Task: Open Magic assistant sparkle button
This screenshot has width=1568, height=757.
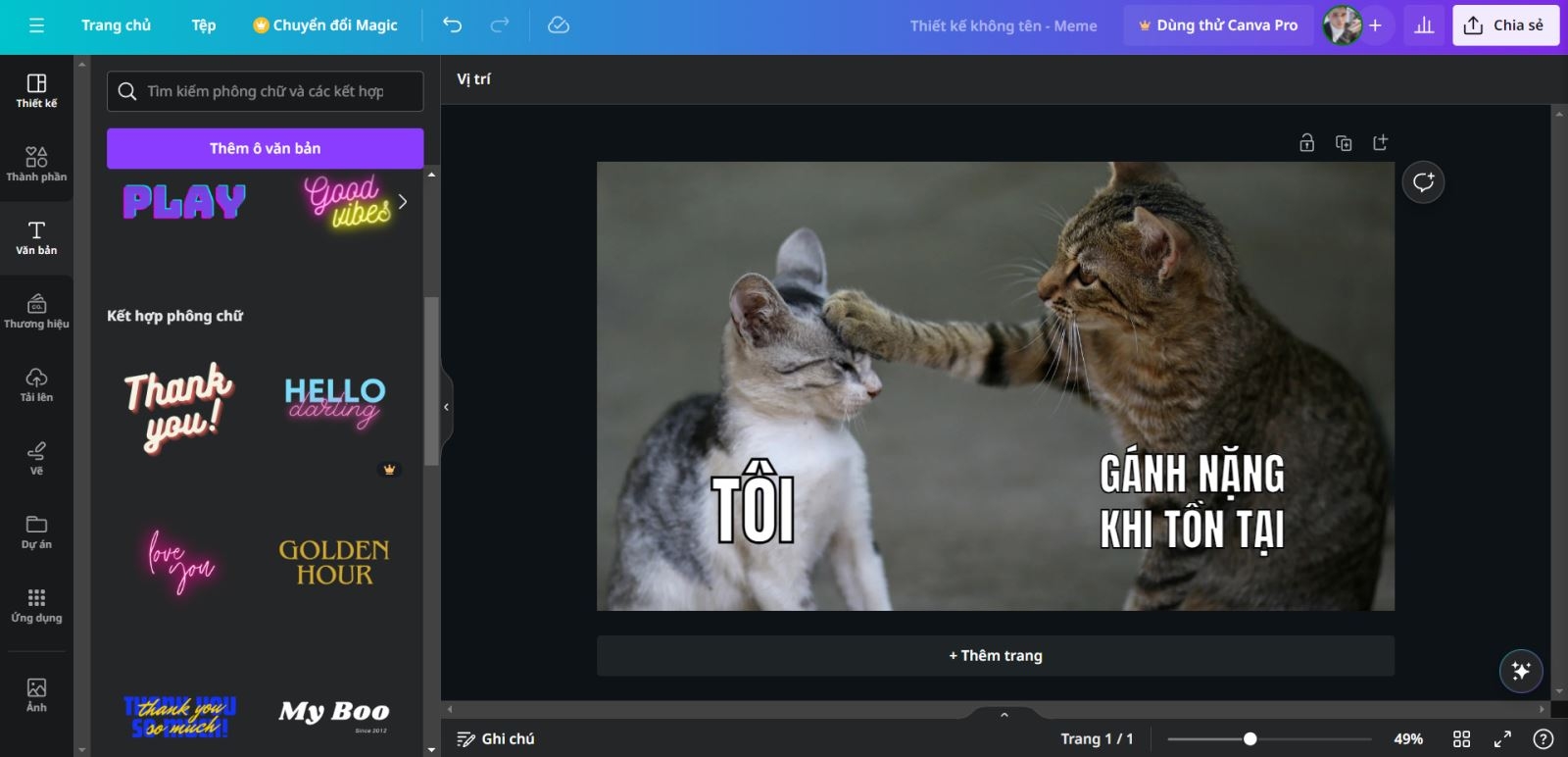Action: click(x=1521, y=671)
